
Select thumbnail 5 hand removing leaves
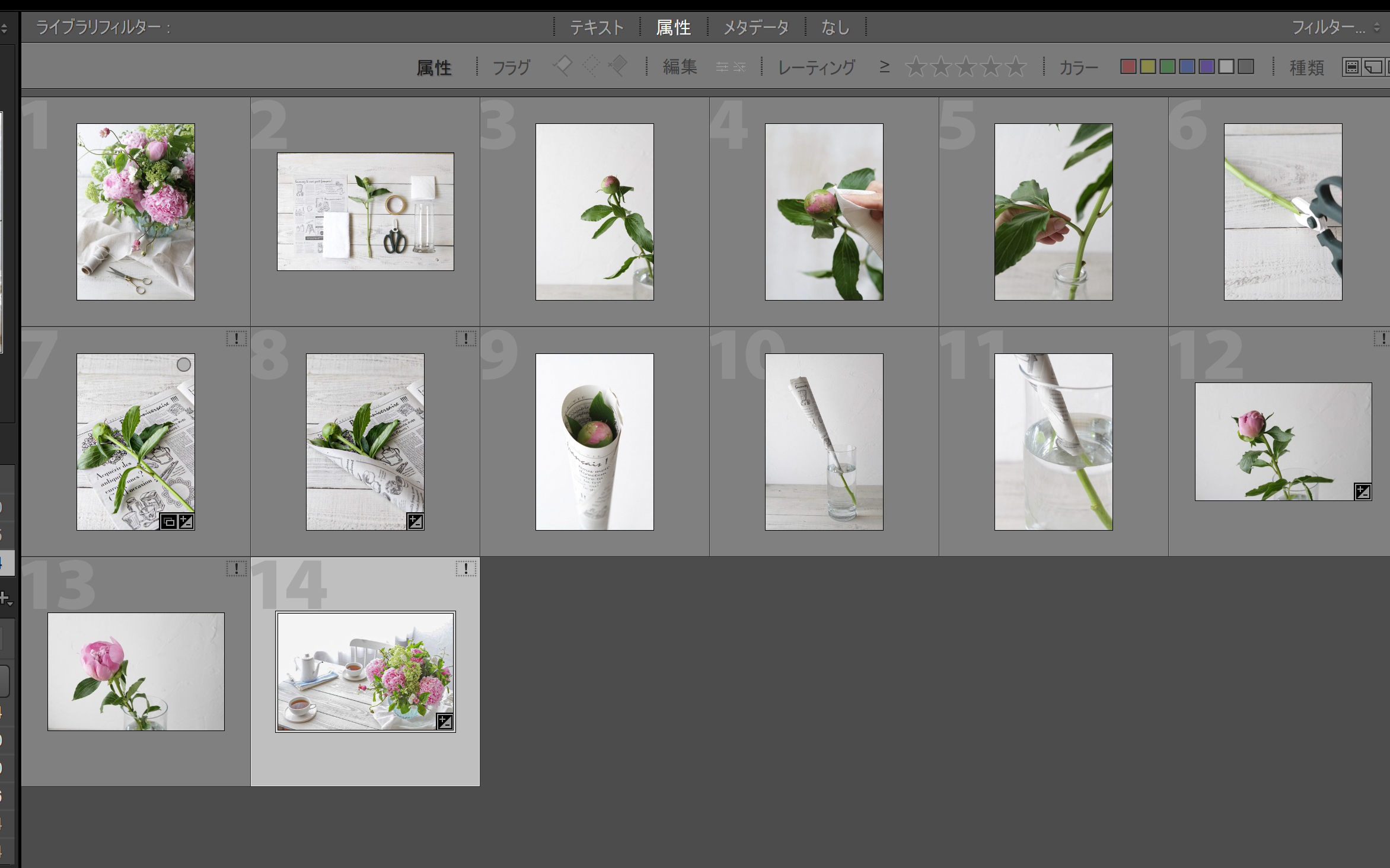1054,212
